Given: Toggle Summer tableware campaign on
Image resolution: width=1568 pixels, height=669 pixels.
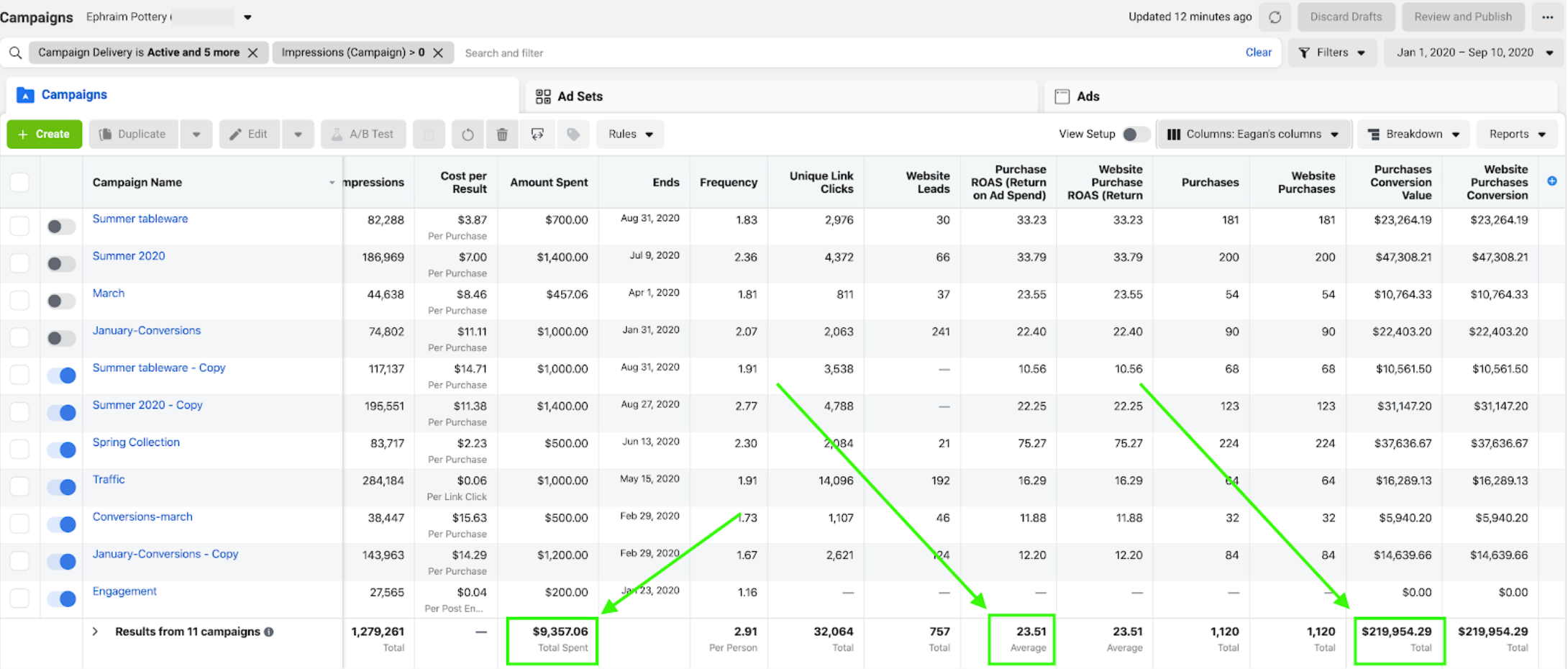Looking at the screenshot, I should [61, 227].
